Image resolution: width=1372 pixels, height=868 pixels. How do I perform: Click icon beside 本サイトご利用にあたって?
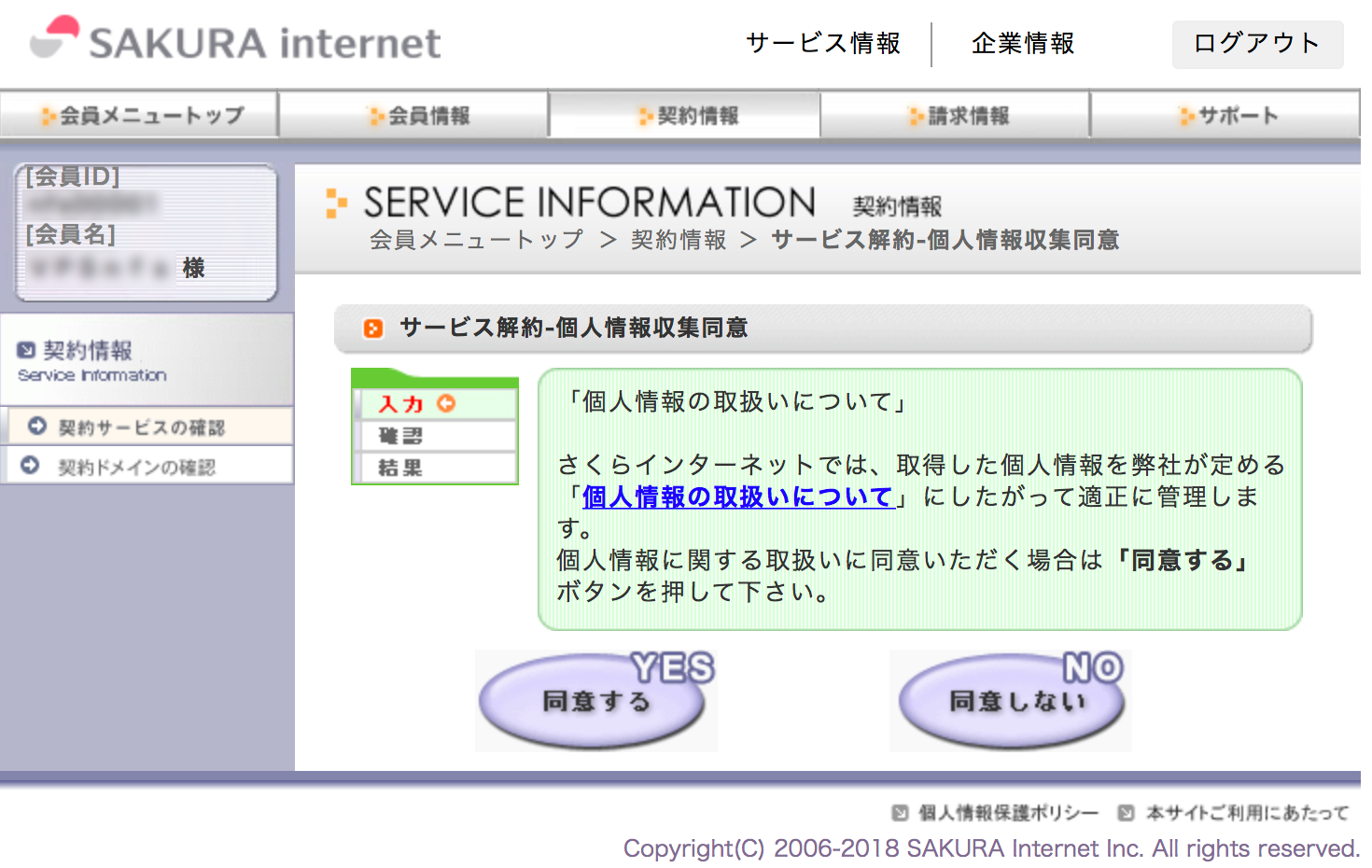click(x=1127, y=813)
